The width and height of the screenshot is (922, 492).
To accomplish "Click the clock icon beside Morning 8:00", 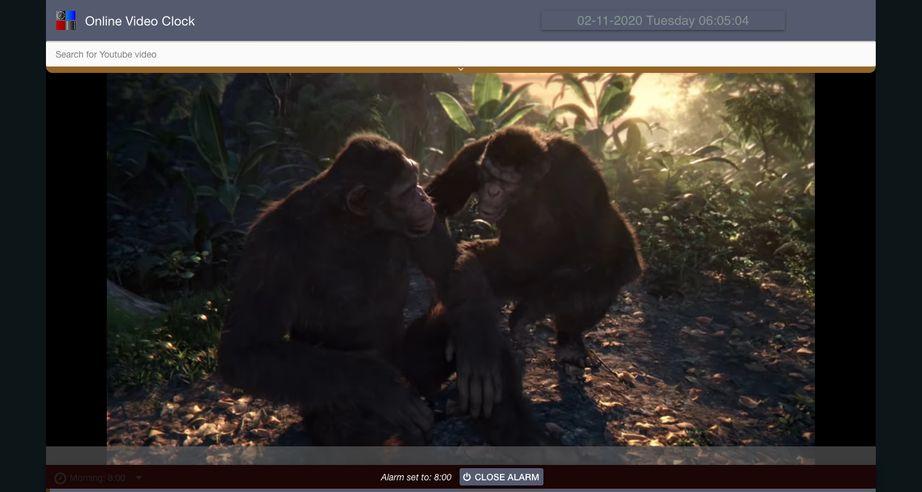I will 60,478.
